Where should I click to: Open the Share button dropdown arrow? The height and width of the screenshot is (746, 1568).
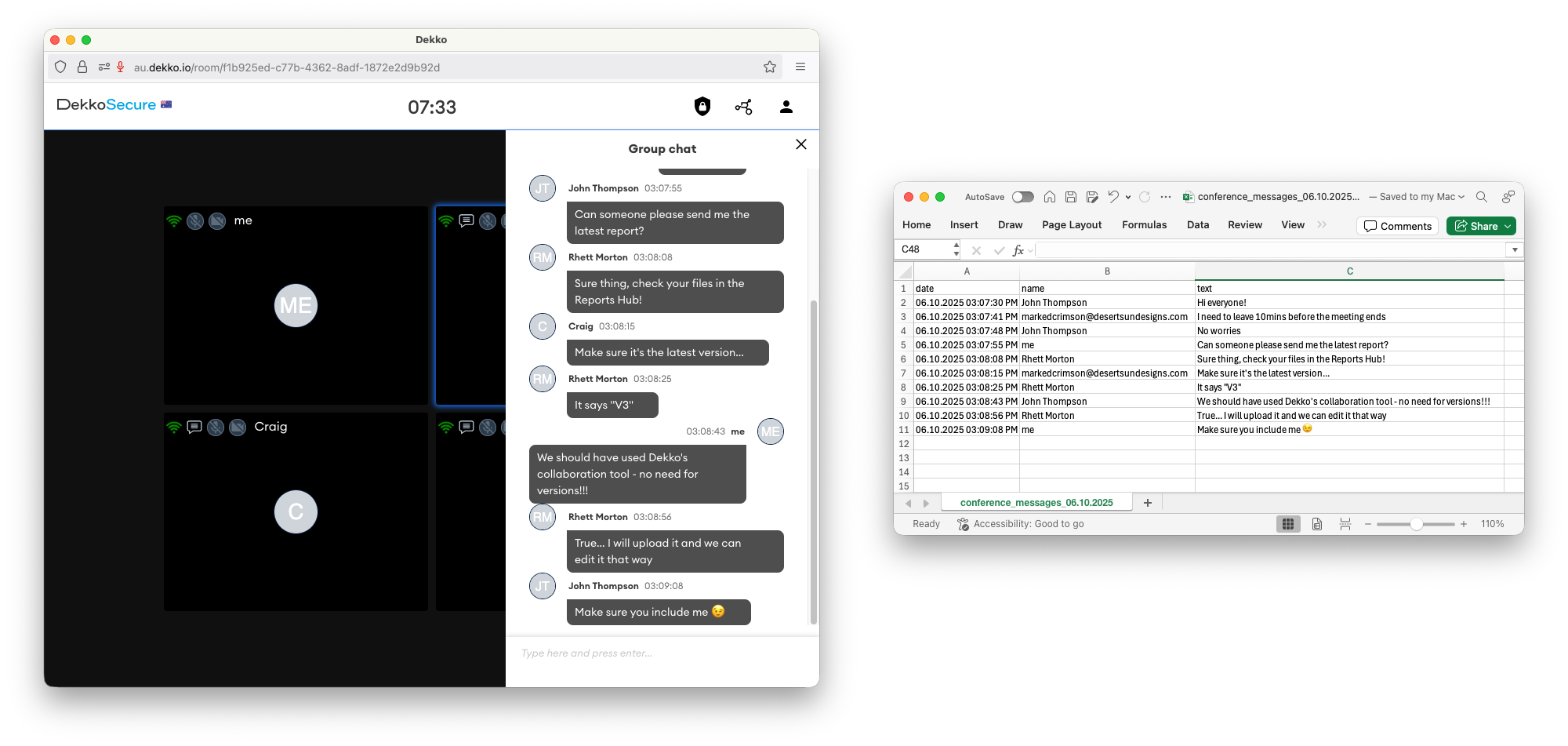click(1508, 227)
